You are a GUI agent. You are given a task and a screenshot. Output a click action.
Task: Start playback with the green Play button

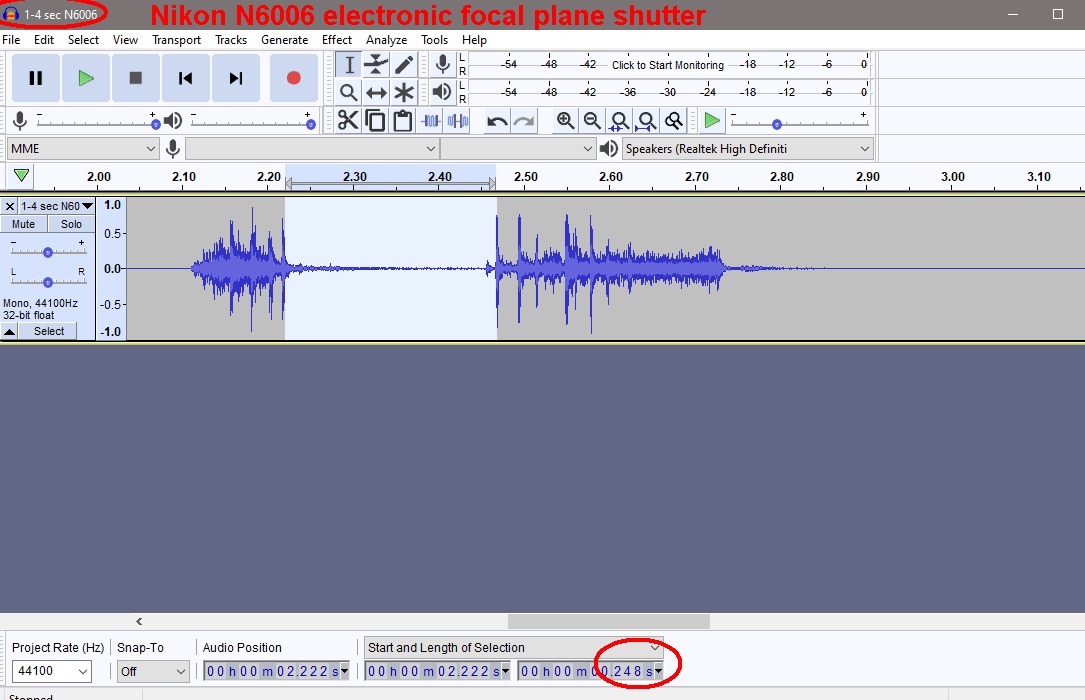86,78
